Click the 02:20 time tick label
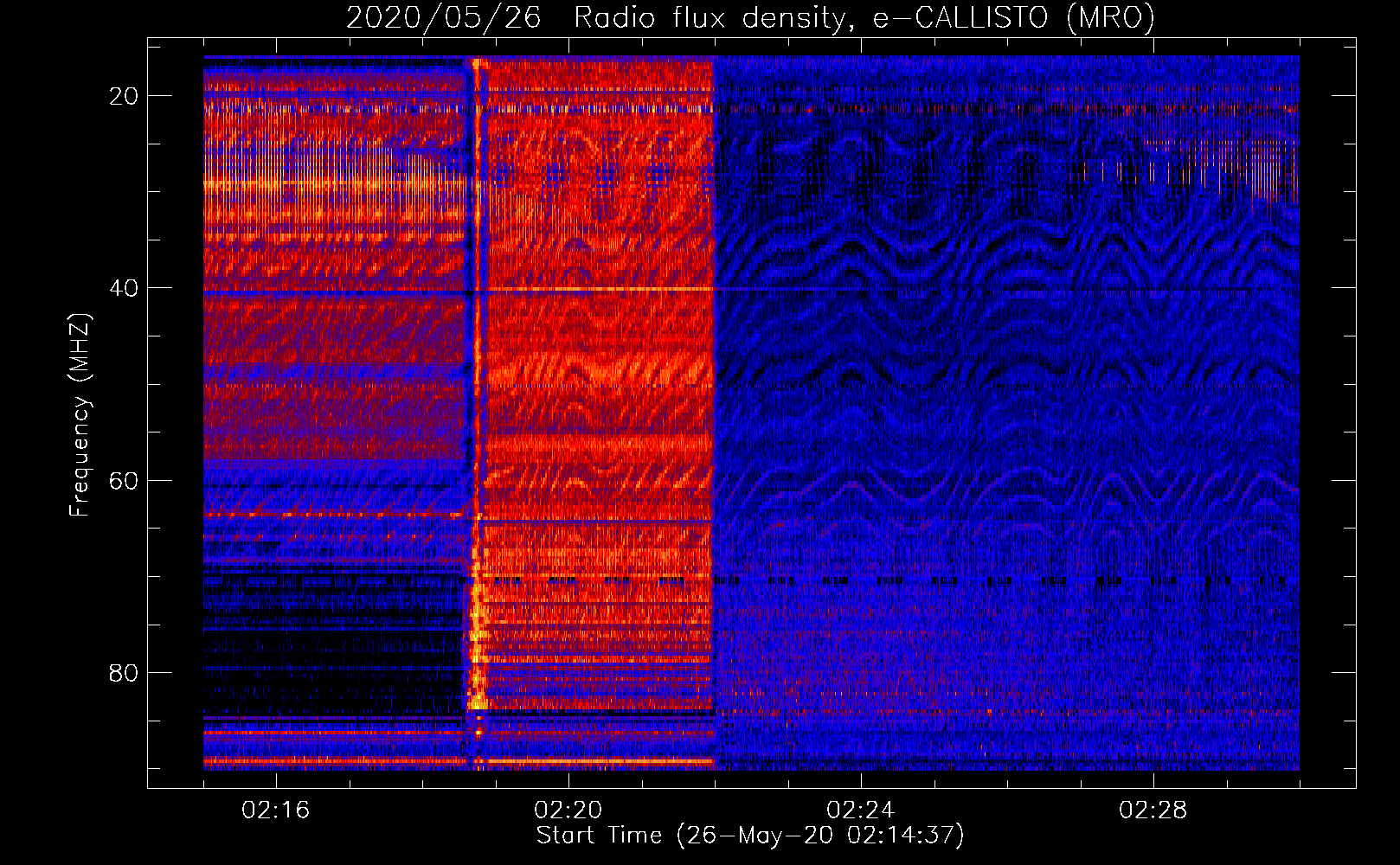The height and width of the screenshot is (865, 1400). coord(568,811)
